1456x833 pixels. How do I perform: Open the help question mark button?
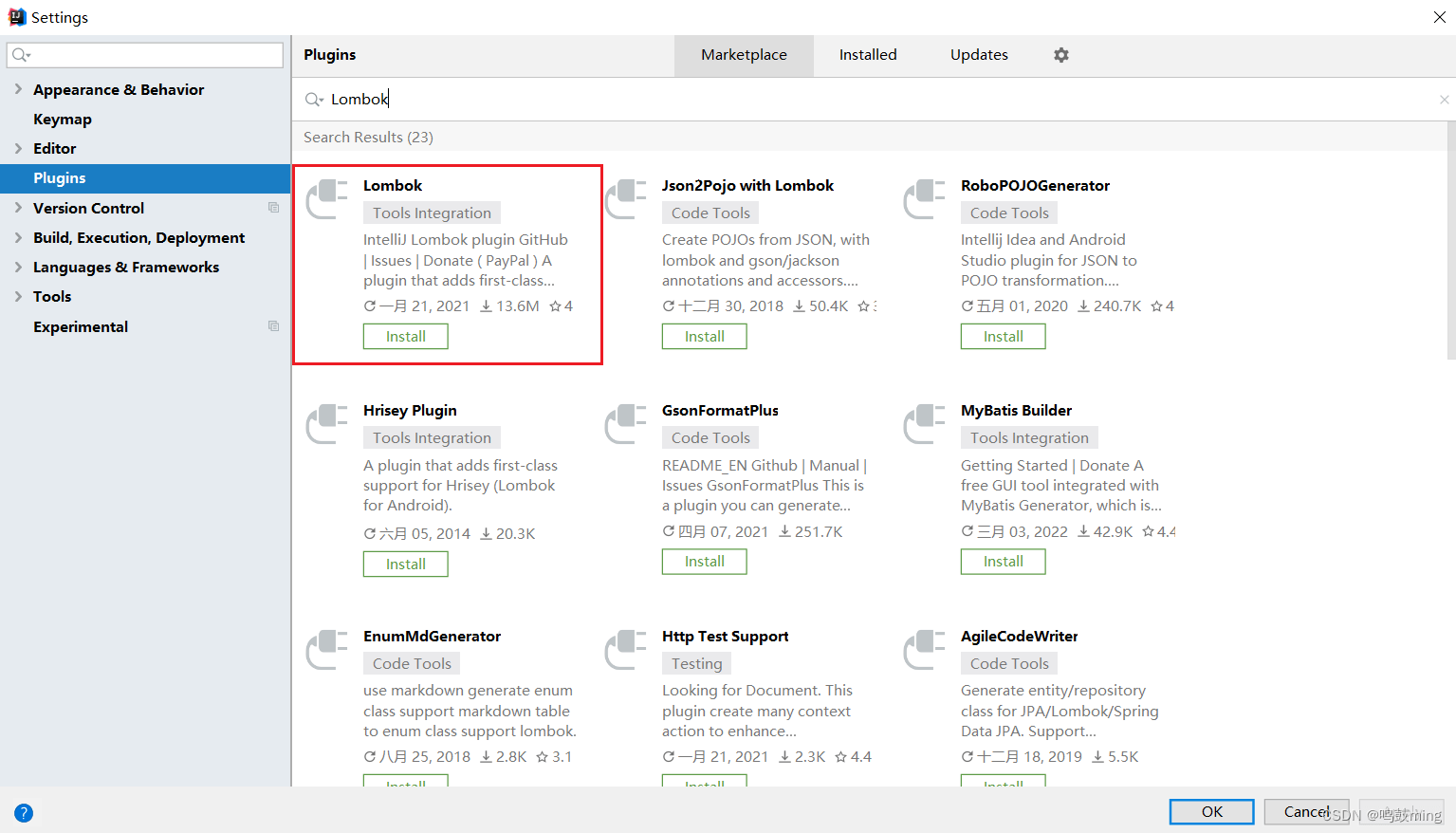pos(24,813)
